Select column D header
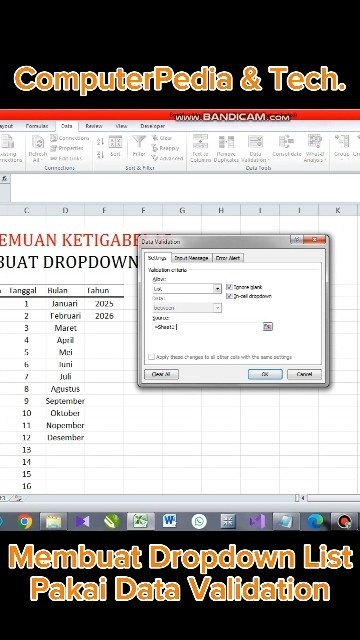 pyautogui.click(x=65, y=210)
